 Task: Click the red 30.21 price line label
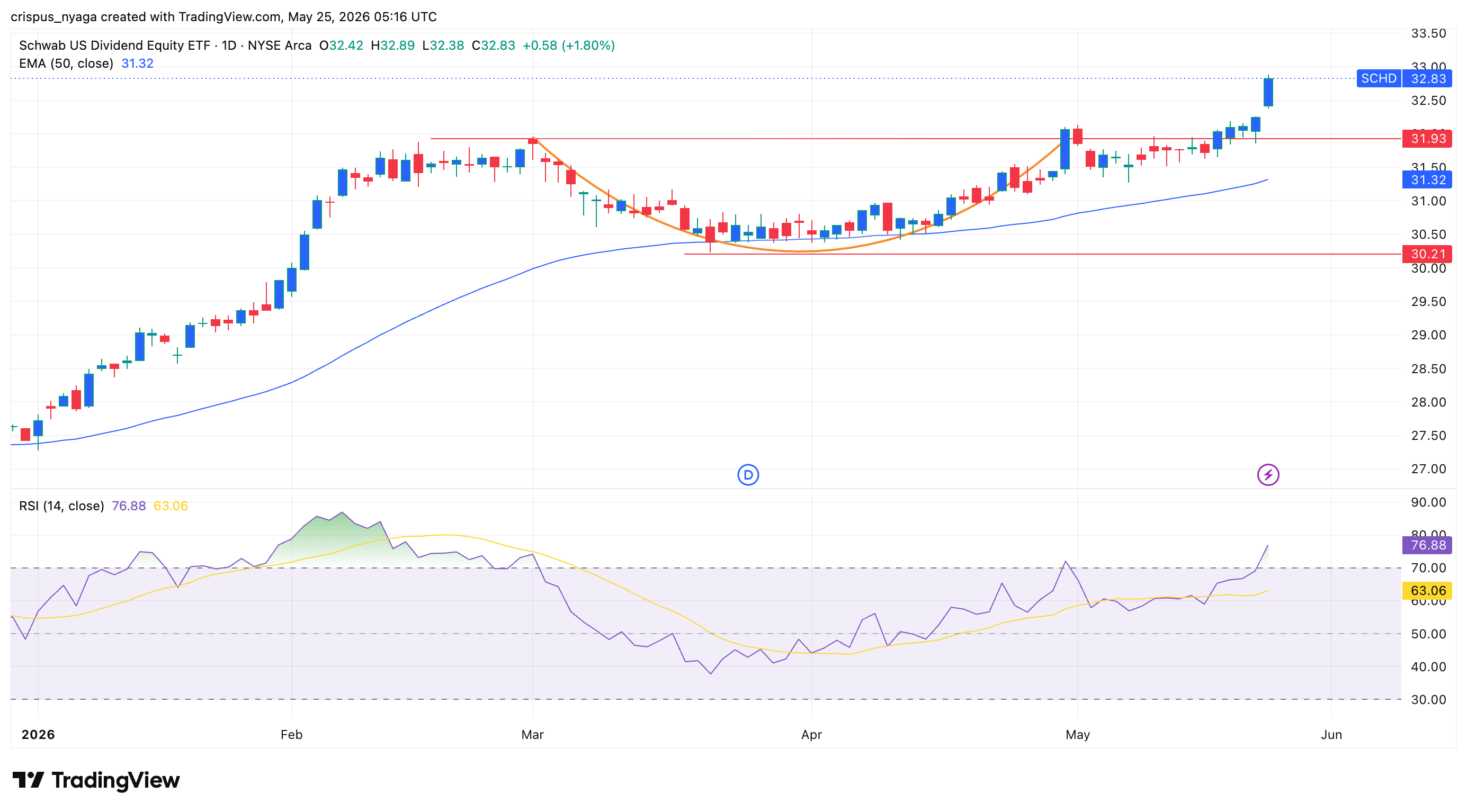(1427, 254)
